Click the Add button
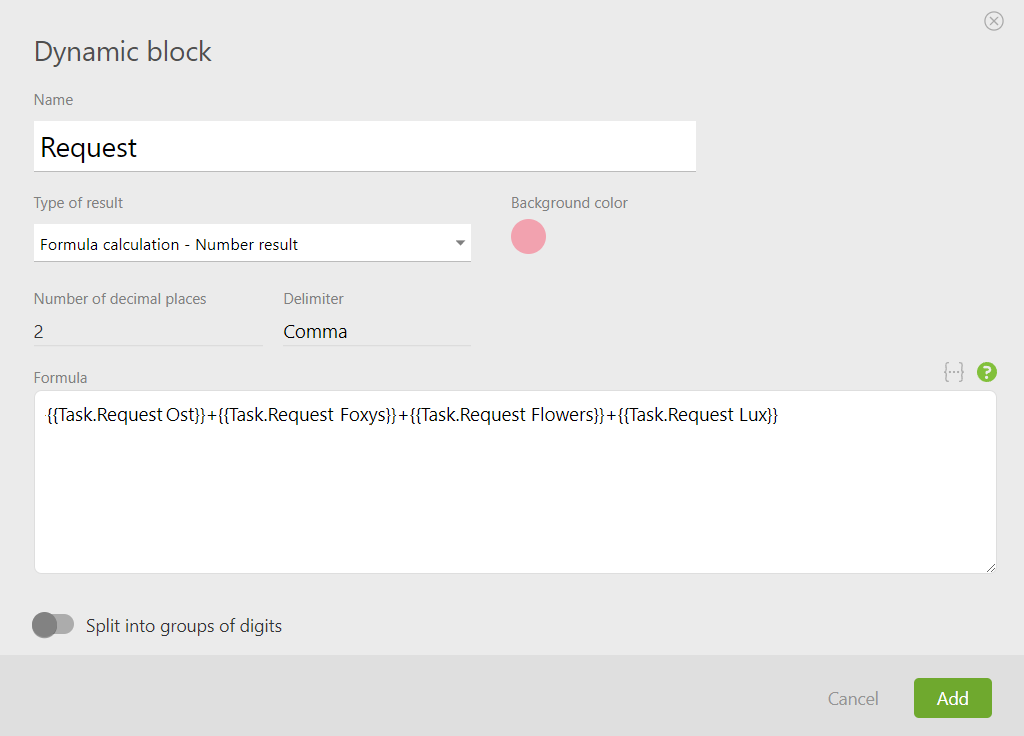Screen dimensions: 1024x736 952,698
